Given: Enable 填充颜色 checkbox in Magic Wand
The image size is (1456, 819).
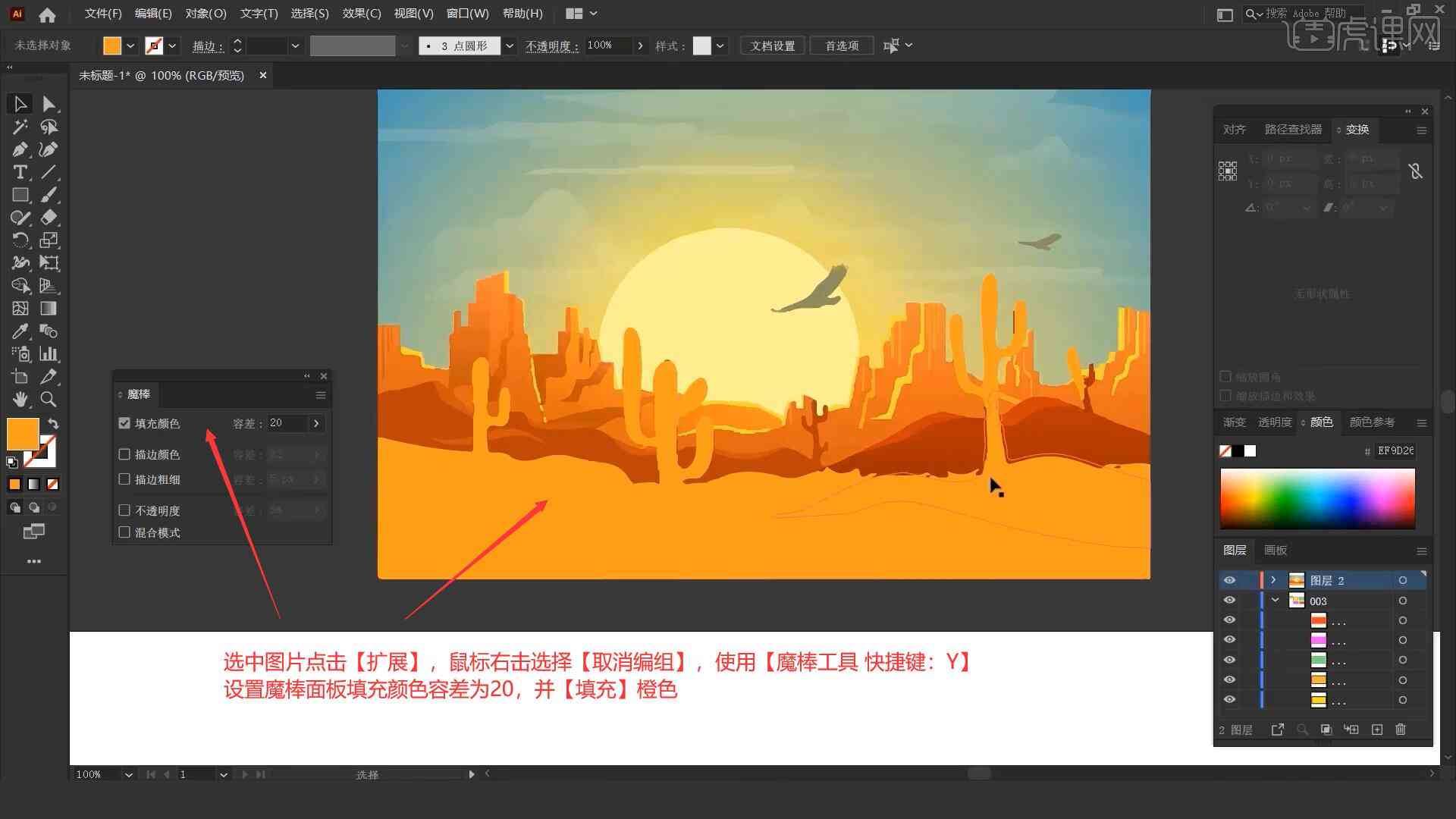Looking at the screenshot, I should [124, 422].
